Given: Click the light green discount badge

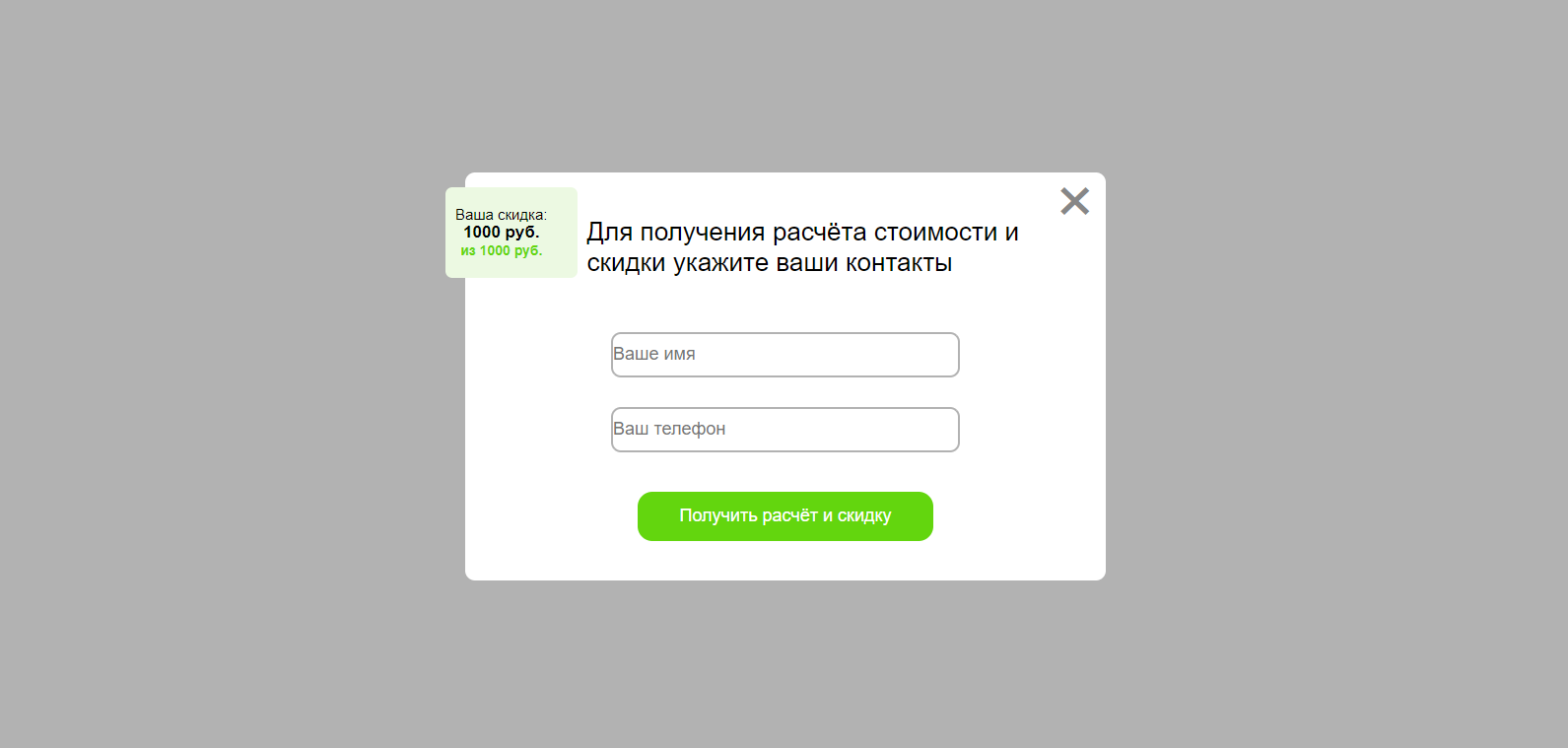Looking at the screenshot, I should point(511,233).
